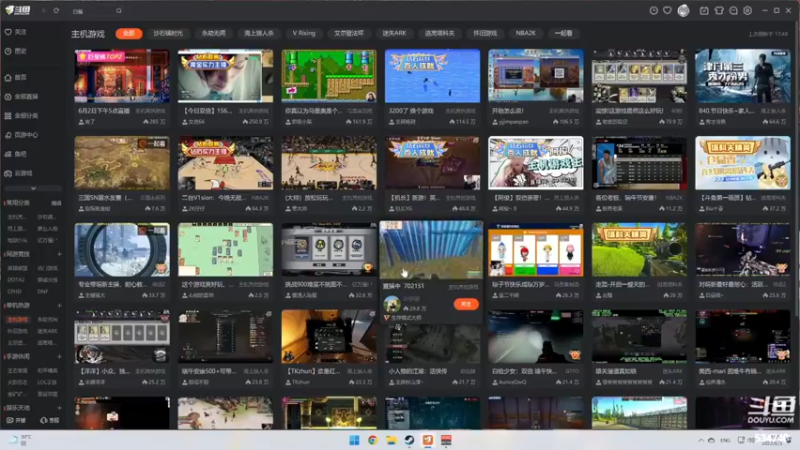Click the back arrow in the title bar
This screenshot has height=450, width=800.
tap(43, 10)
